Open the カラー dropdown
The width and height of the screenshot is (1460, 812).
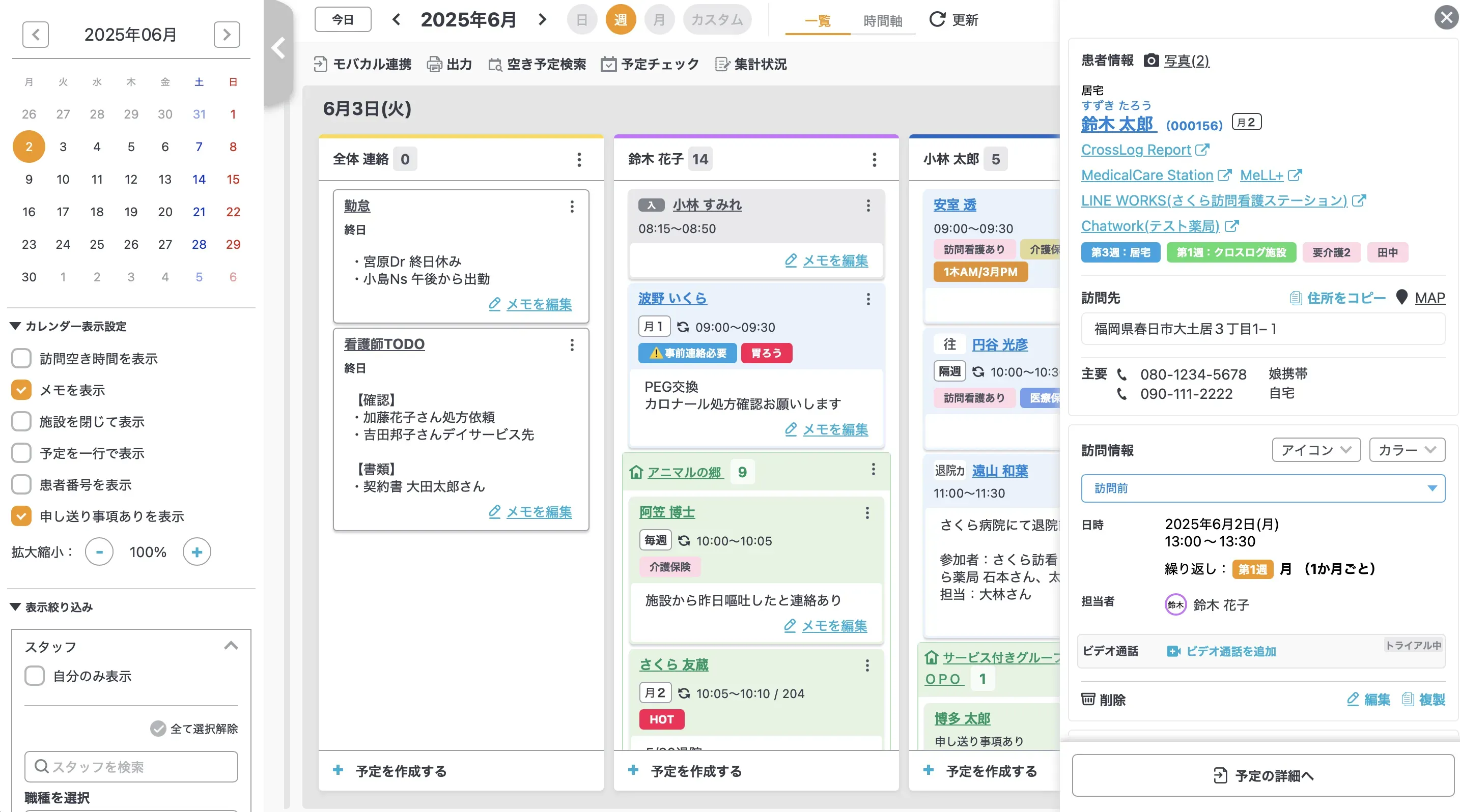1407,450
